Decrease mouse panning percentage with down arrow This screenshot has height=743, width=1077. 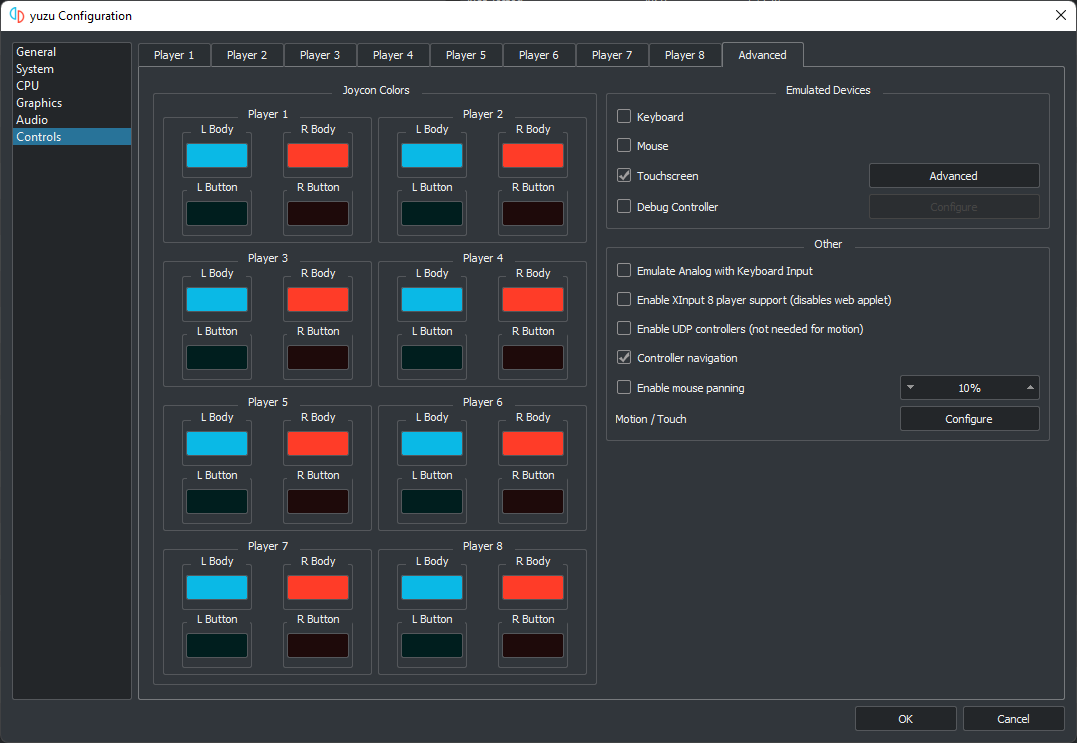point(911,388)
